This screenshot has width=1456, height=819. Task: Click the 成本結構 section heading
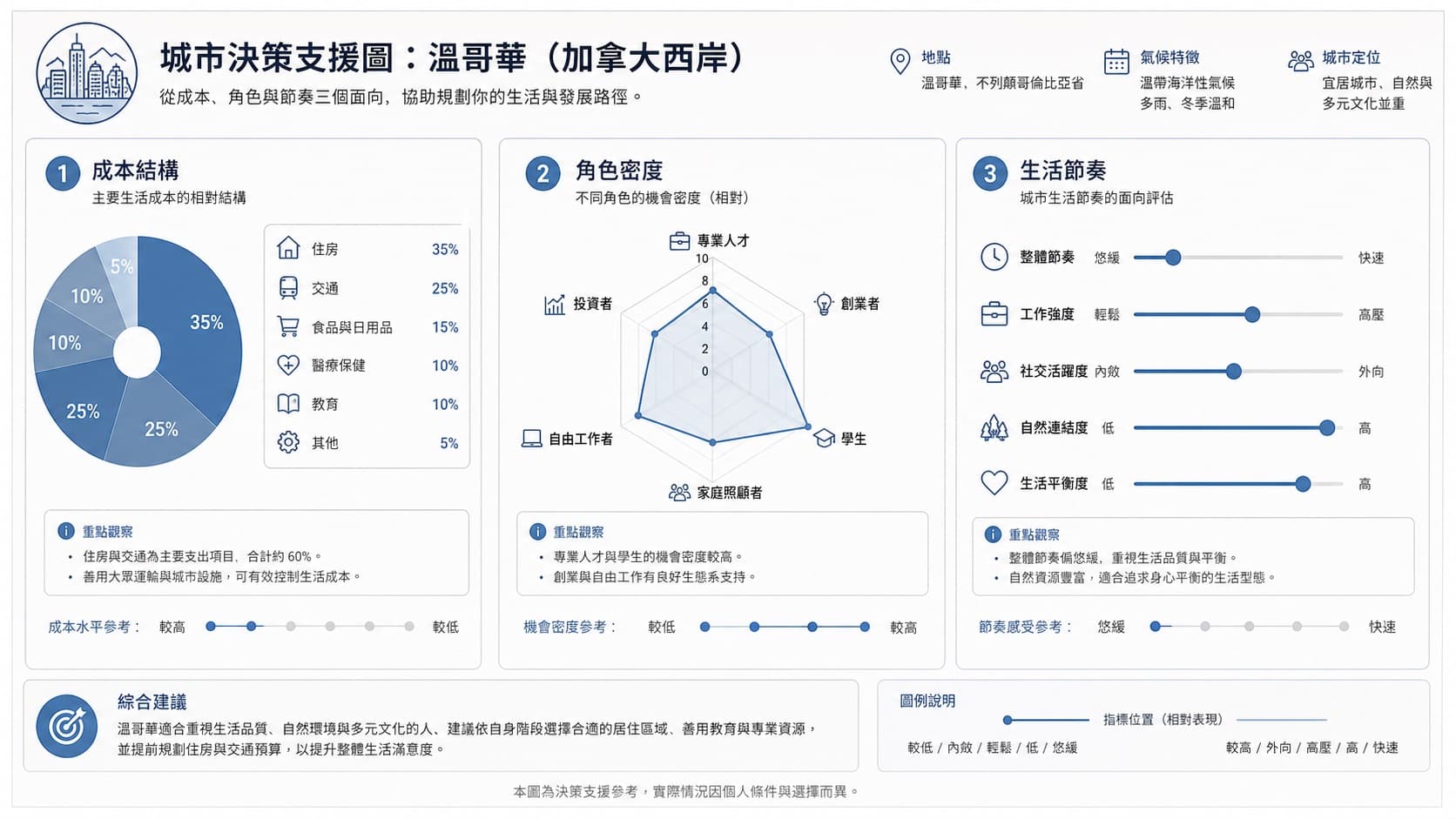coord(136,171)
